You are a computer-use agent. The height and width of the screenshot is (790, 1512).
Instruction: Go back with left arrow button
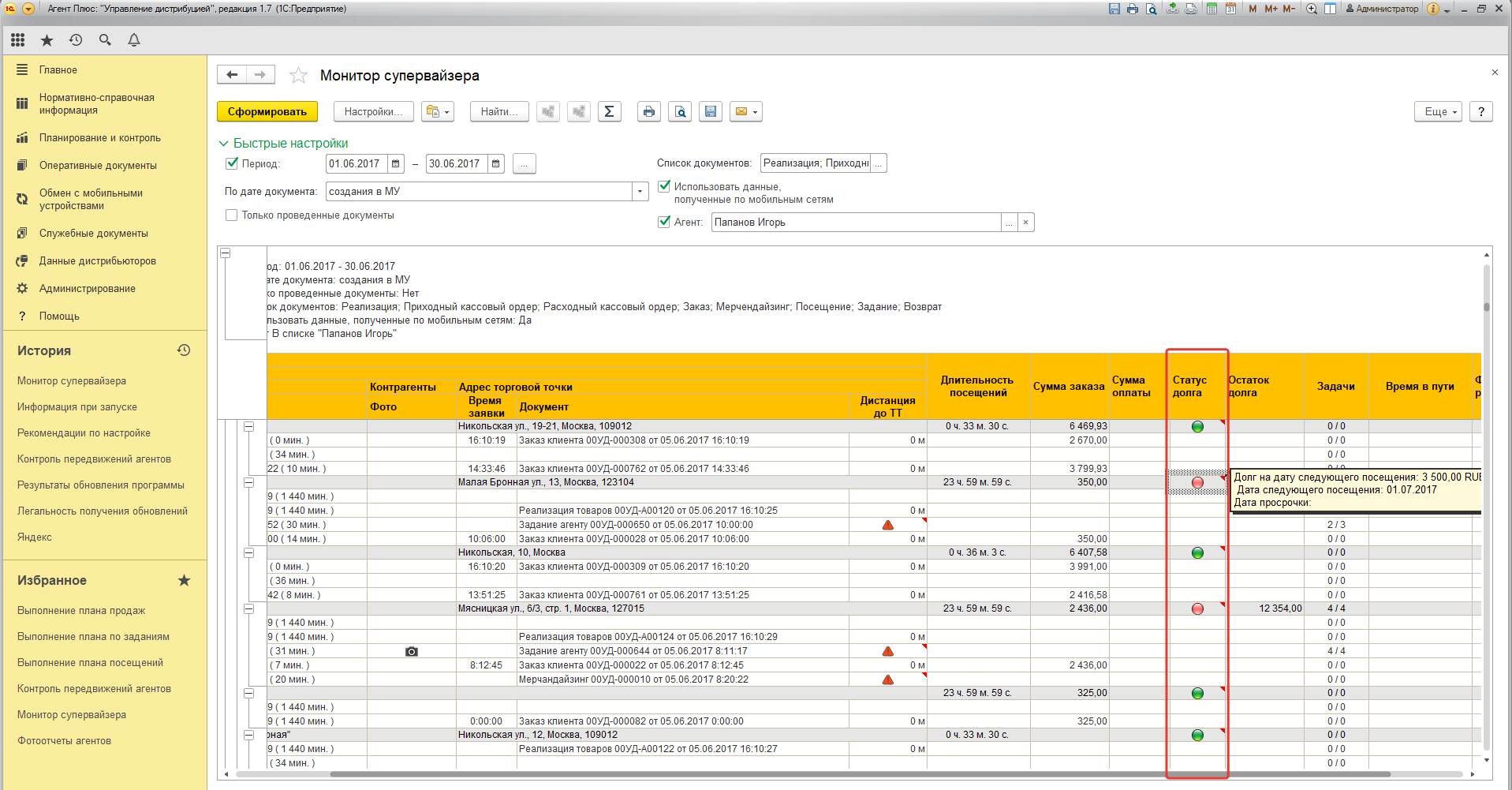232,75
